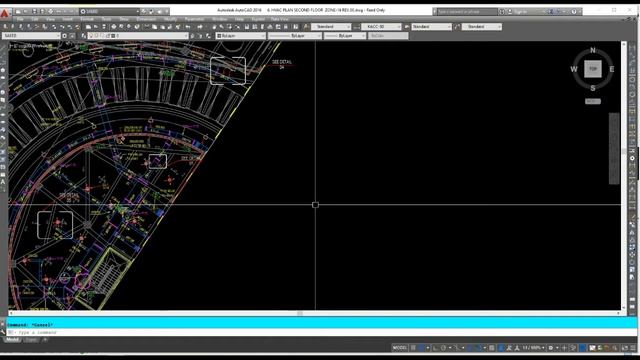The height and width of the screenshot is (360, 640).
Task: Open the lineweight ByLayer dropdown
Action: pyautogui.click(x=345, y=36)
